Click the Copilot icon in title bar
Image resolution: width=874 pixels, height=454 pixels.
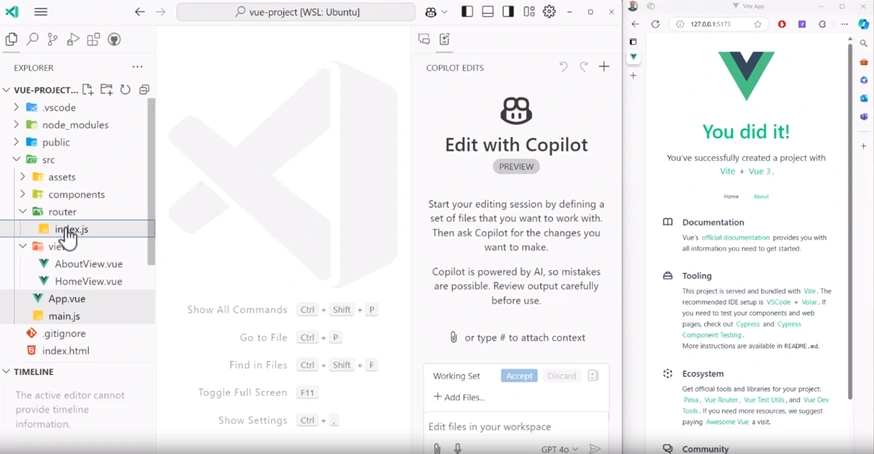click(431, 12)
